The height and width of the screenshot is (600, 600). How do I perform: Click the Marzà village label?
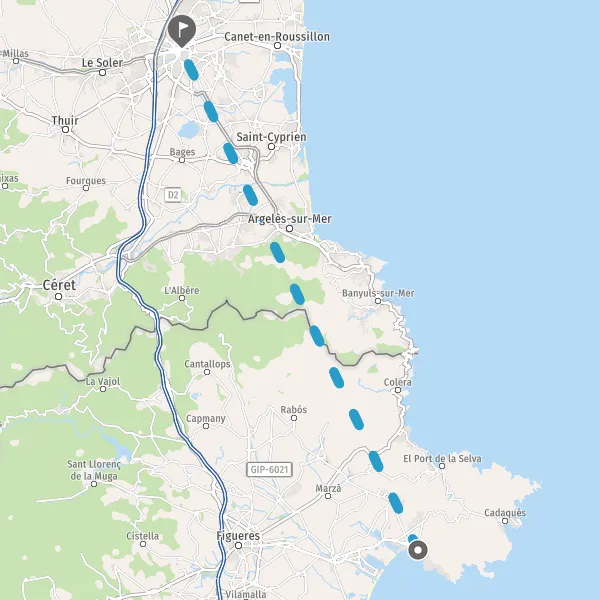(328, 488)
